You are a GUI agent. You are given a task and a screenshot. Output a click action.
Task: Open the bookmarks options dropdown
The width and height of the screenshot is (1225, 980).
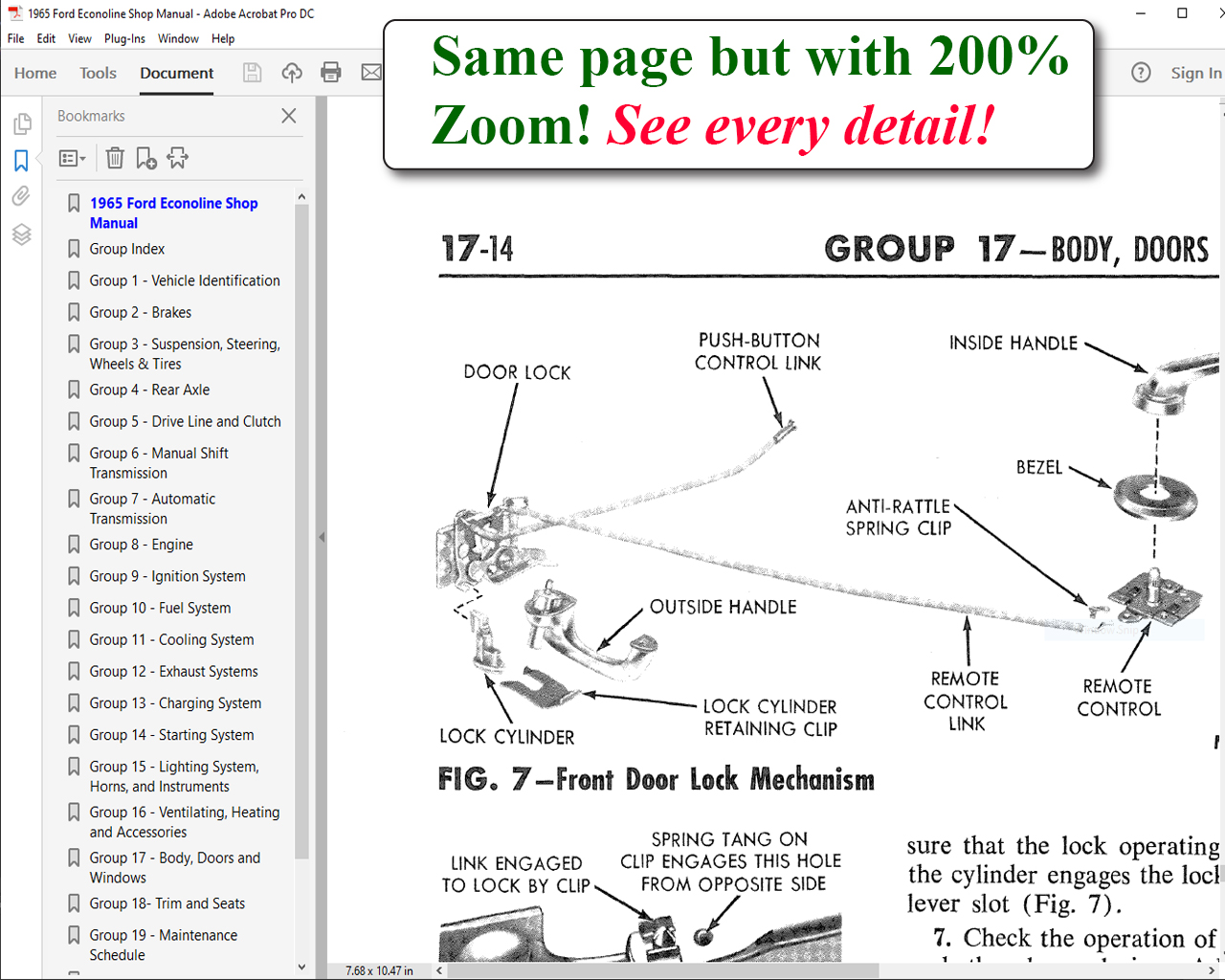click(73, 158)
